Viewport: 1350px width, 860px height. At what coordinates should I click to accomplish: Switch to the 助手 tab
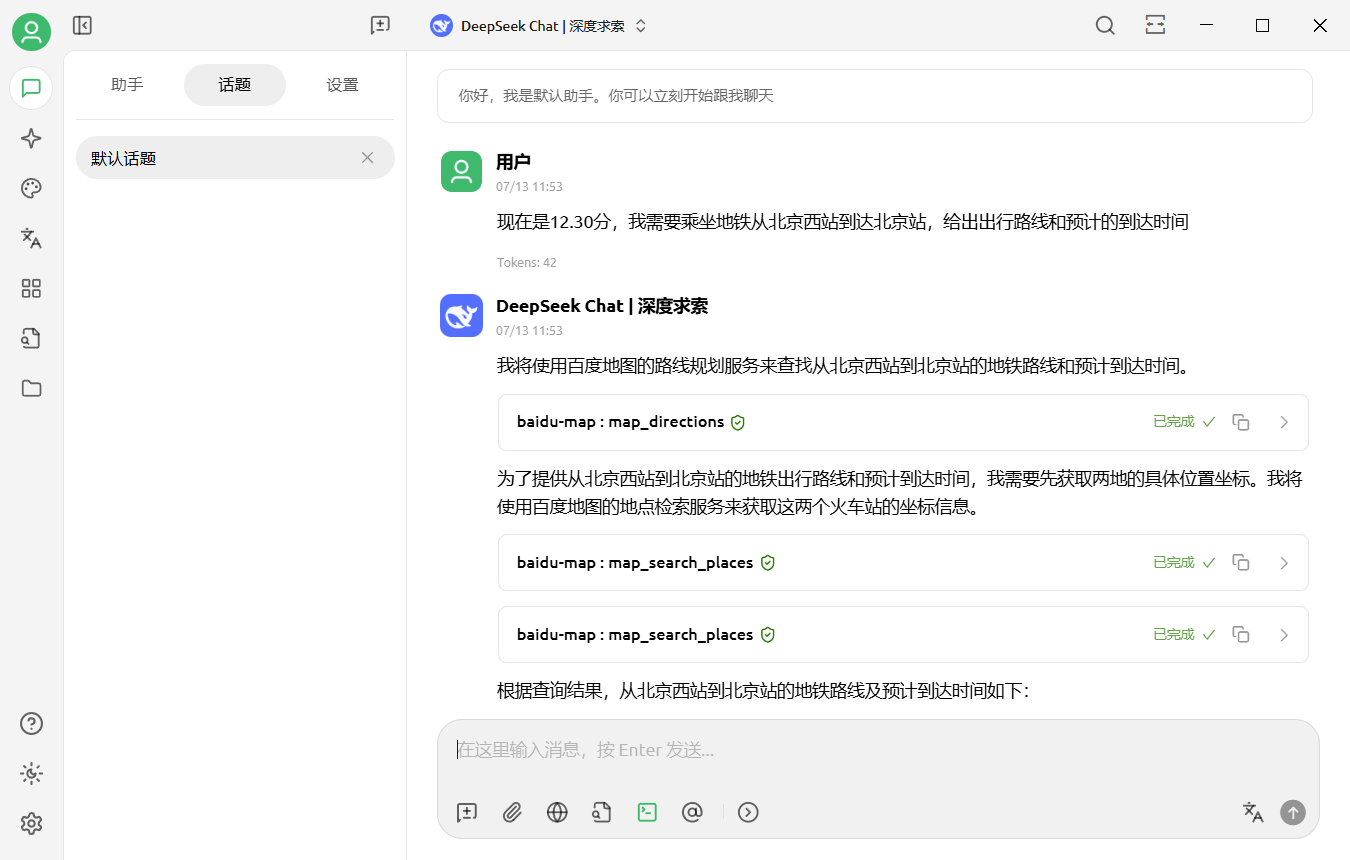pyautogui.click(x=127, y=85)
